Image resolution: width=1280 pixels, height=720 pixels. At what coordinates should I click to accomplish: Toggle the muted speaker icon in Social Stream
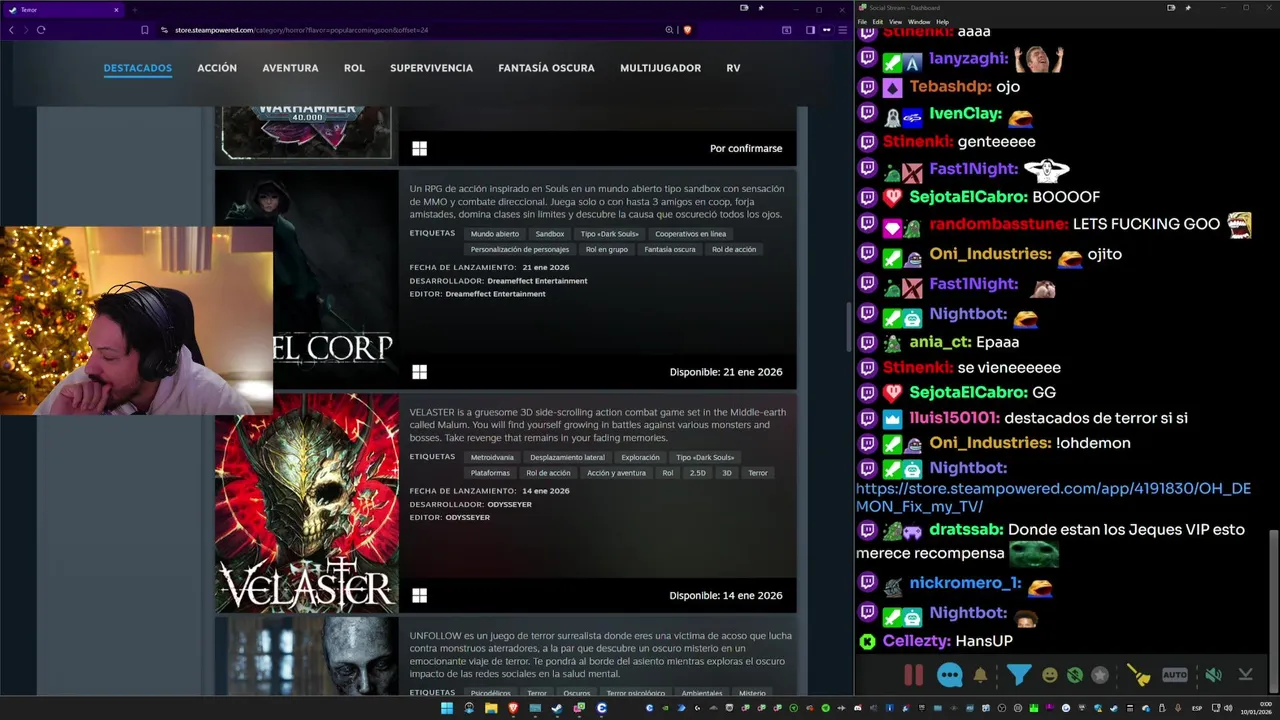(1213, 675)
